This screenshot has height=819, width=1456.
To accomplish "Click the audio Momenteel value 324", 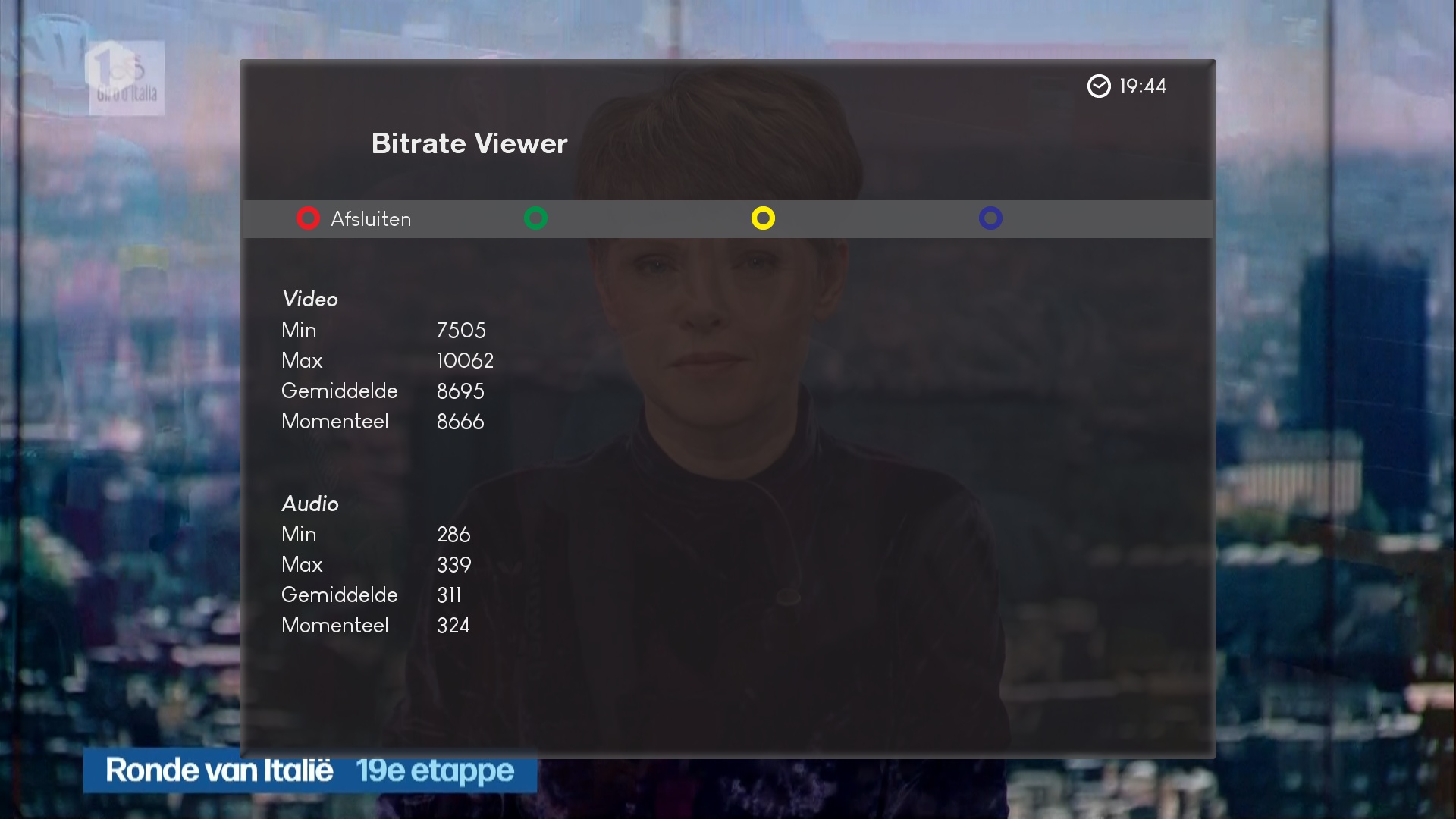I will click(453, 626).
